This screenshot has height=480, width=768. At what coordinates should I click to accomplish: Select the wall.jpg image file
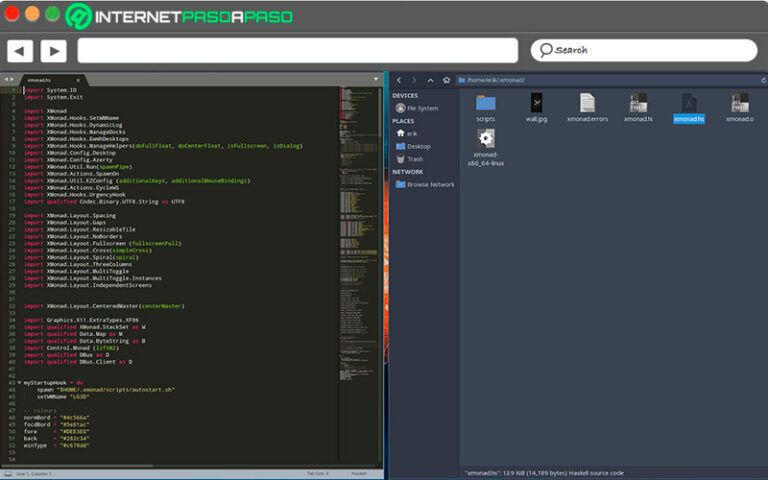537,103
